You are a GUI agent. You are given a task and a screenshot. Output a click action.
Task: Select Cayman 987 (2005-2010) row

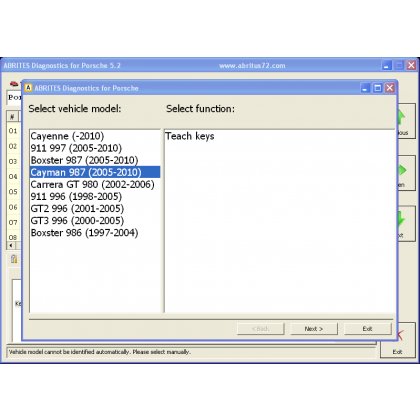(x=95, y=172)
